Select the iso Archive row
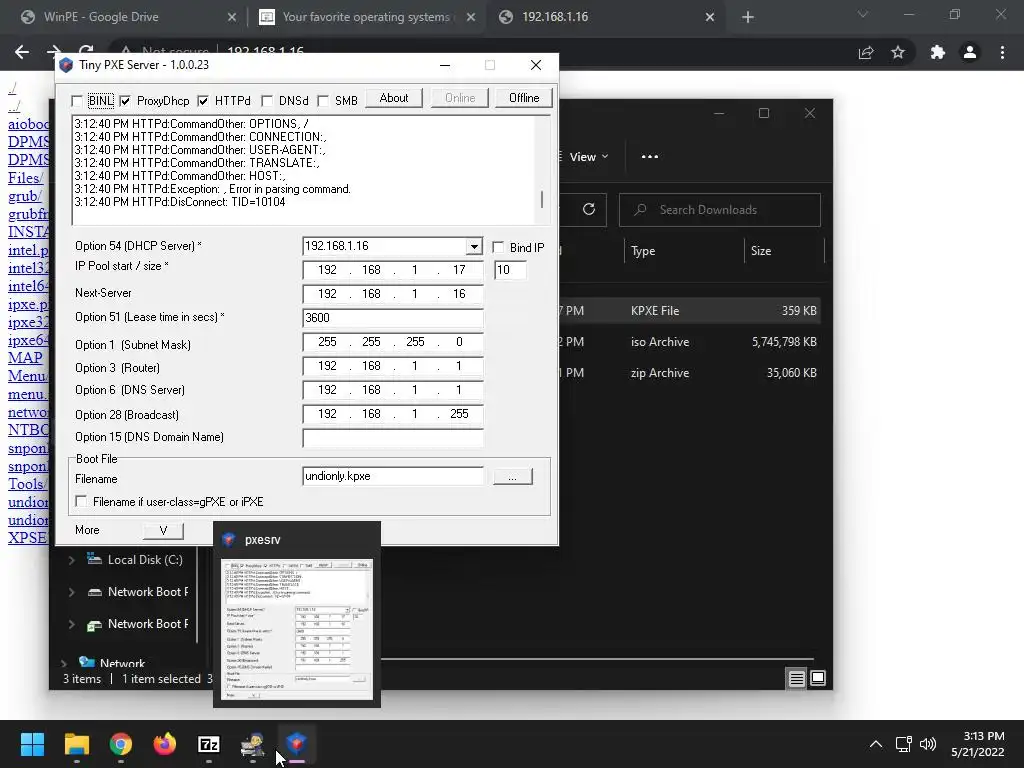Screen dimensions: 1024x768 coord(690,342)
